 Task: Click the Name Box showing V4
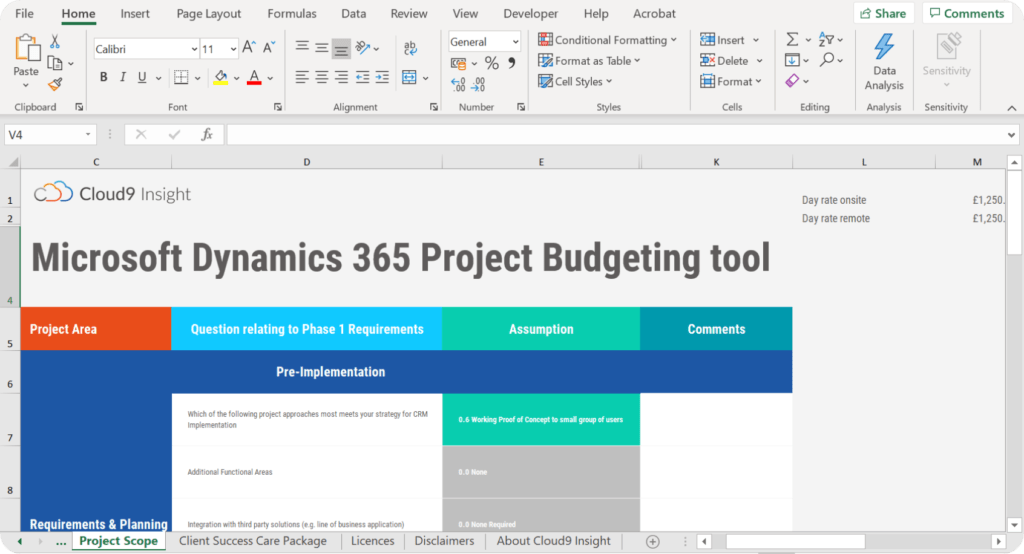pyautogui.click(x=50, y=135)
